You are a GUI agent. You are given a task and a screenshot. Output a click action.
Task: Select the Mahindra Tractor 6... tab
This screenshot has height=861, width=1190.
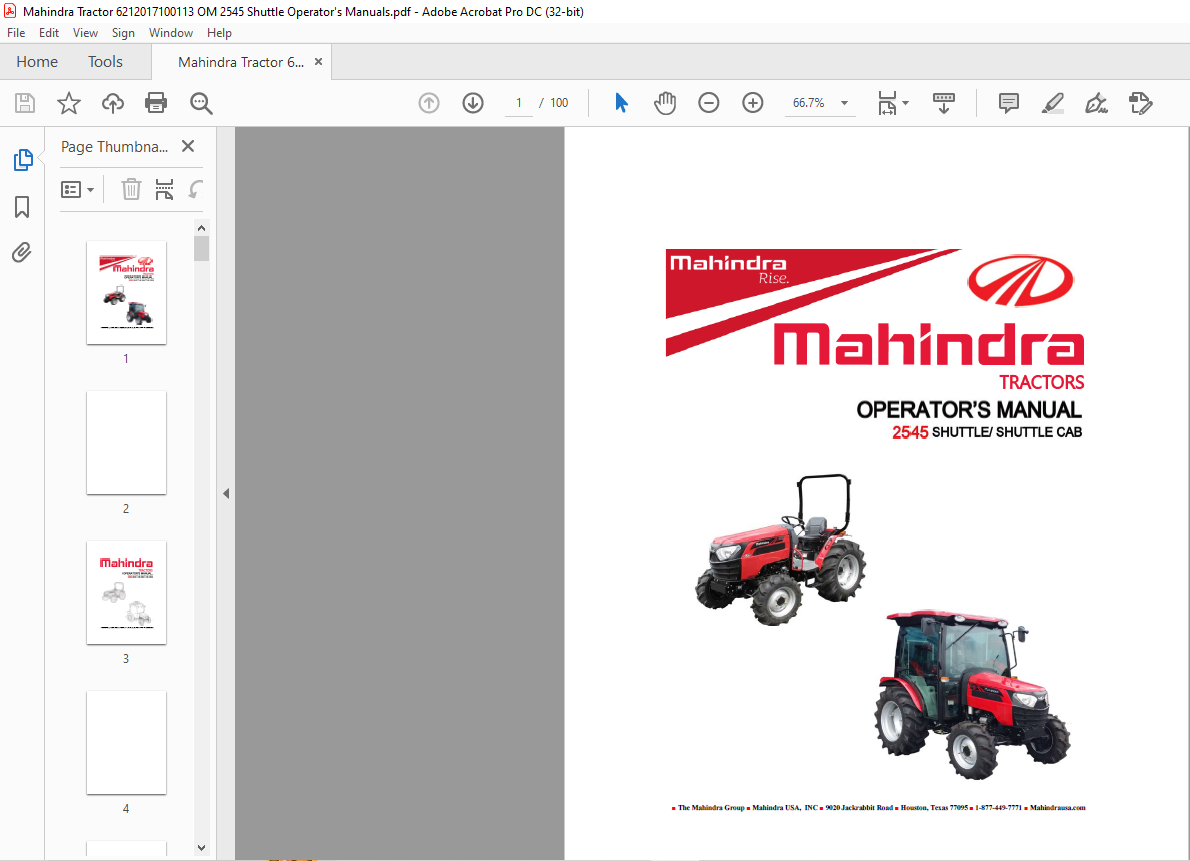(x=241, y=62)
